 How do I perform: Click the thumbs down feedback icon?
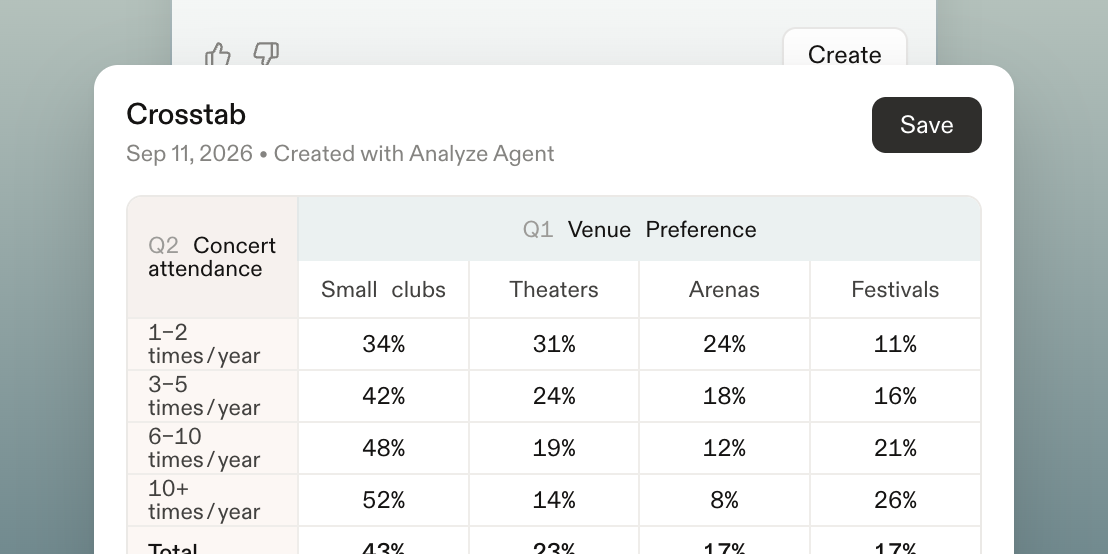pyautogui.click(x=266, y=54)
